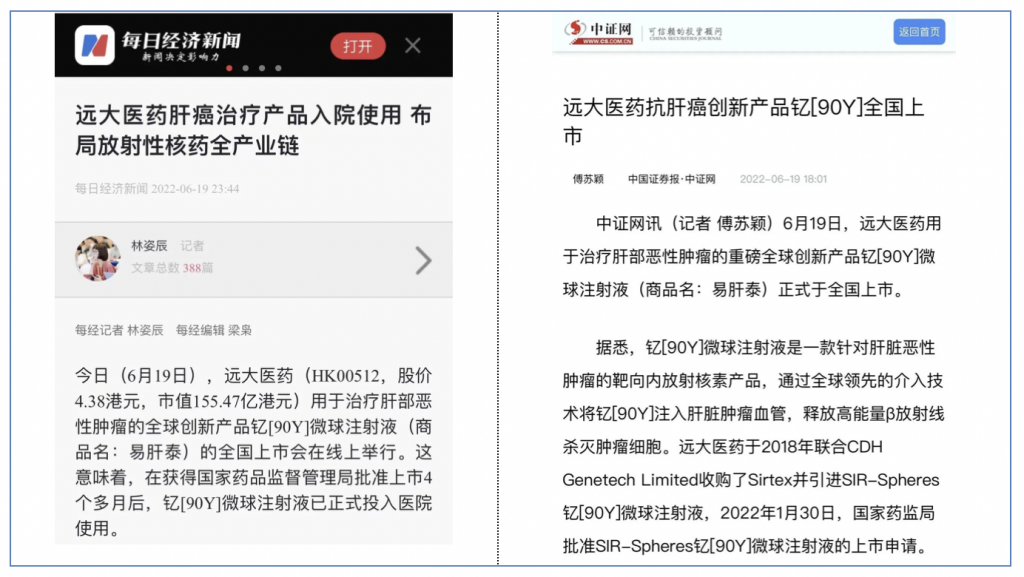The height and width of the screenshot is (577, 1024).
Task: Click the byline 每经记者 林姿辰
Action: (119, 330)
